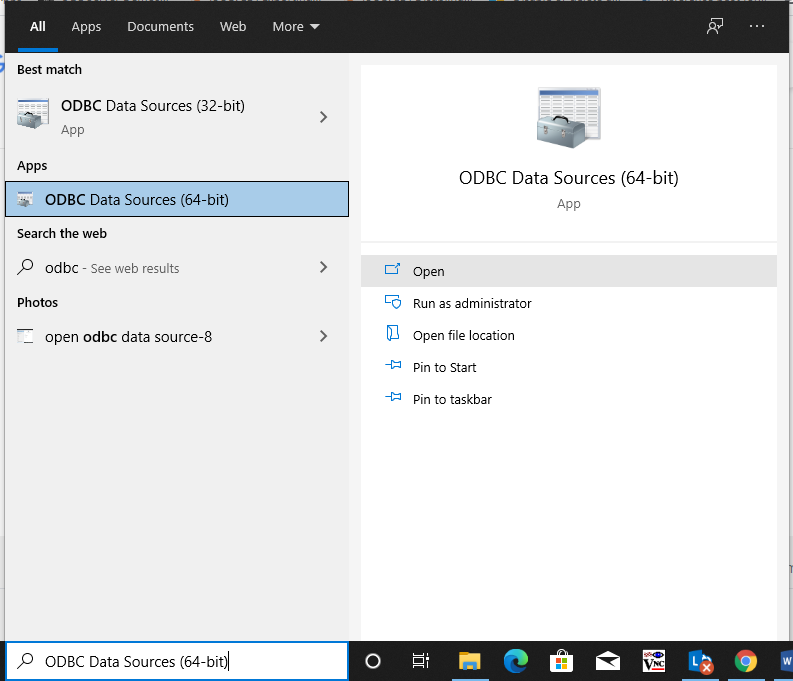The image size is (793, 681).
Task: Select Pin to taskbar option
Action: tap(452, 399)
